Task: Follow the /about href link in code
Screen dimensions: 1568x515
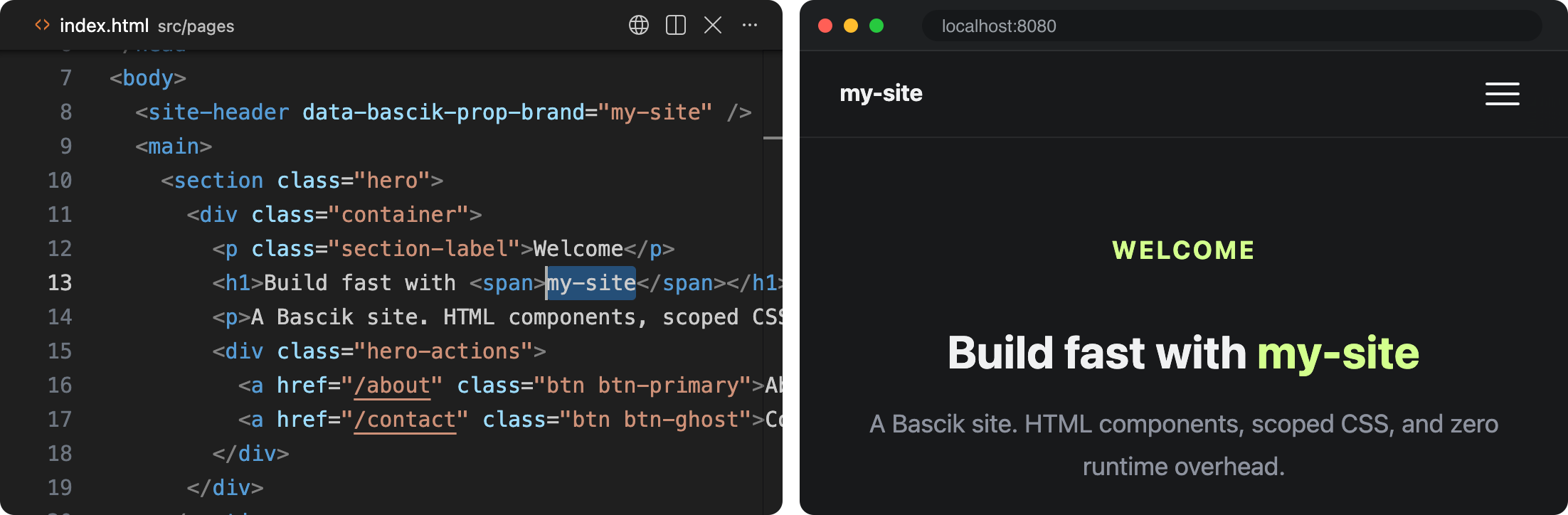Action: tap(391, 386)
